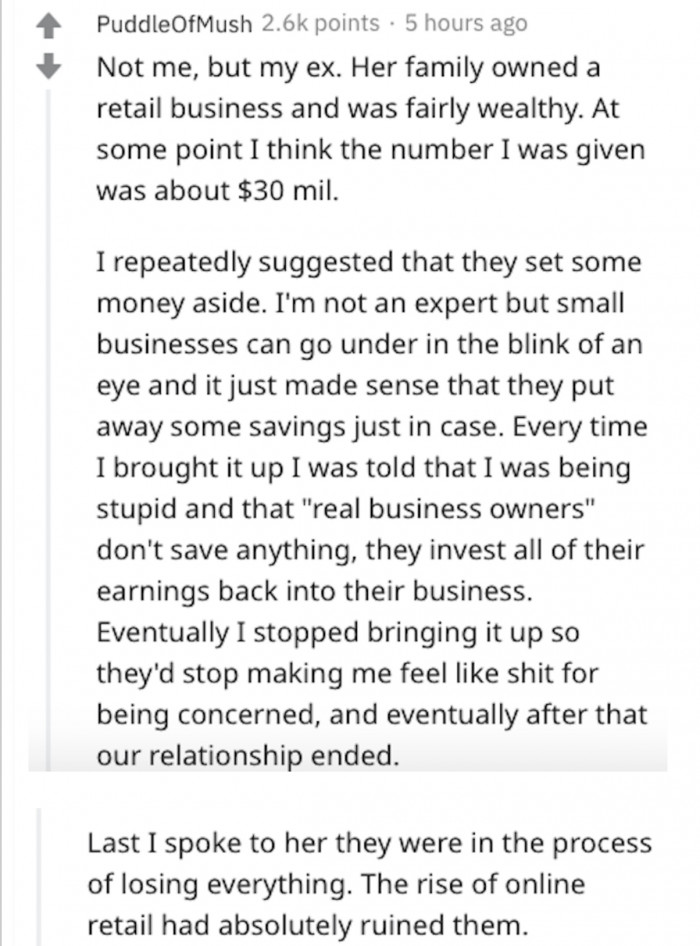Click the words 'earnings back into their business.'

click(x=315, y=591)
